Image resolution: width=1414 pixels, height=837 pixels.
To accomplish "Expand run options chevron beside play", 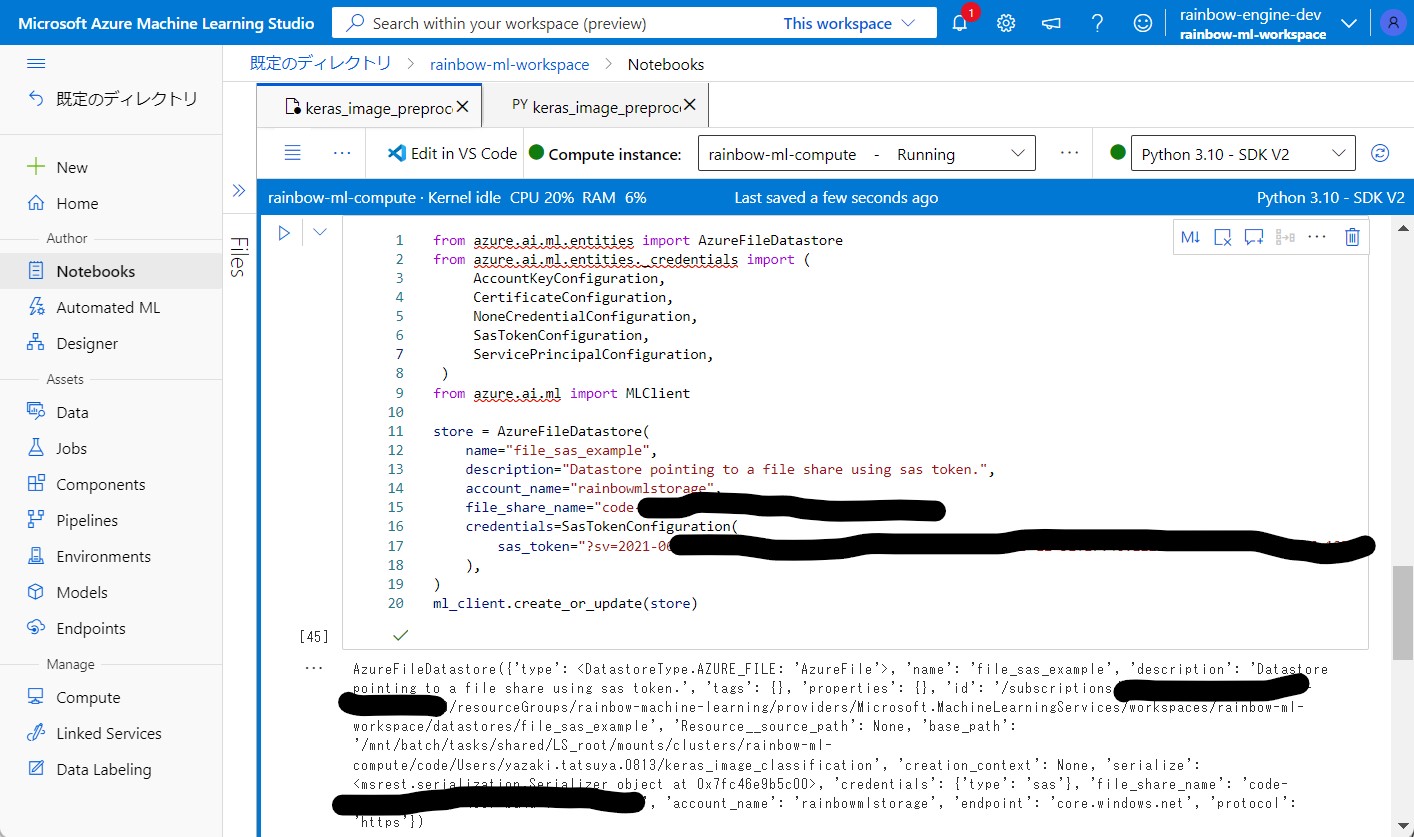I will pyautogui.click(x=320, y=232).
